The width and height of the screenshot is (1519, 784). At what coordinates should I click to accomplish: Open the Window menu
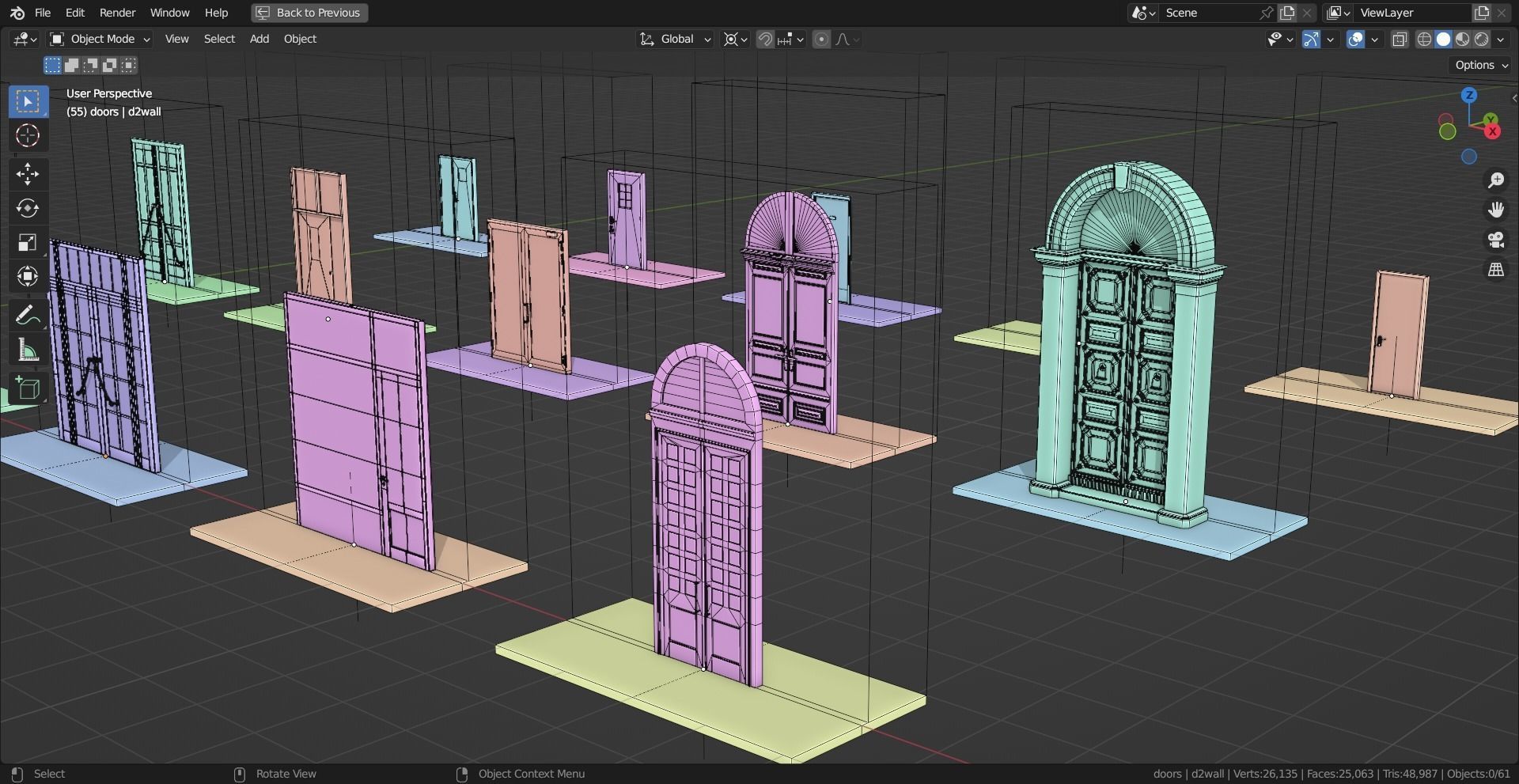pos(169,13)
